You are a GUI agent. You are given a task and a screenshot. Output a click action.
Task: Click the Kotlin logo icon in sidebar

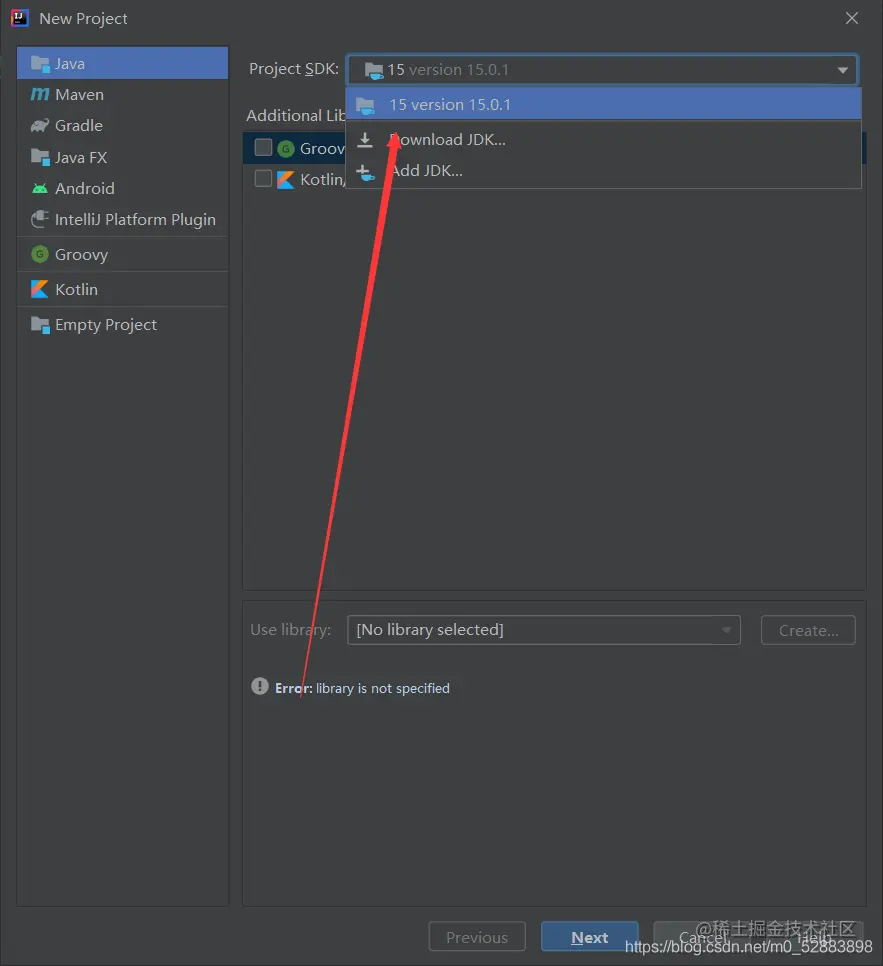click(x=40, y=289)
